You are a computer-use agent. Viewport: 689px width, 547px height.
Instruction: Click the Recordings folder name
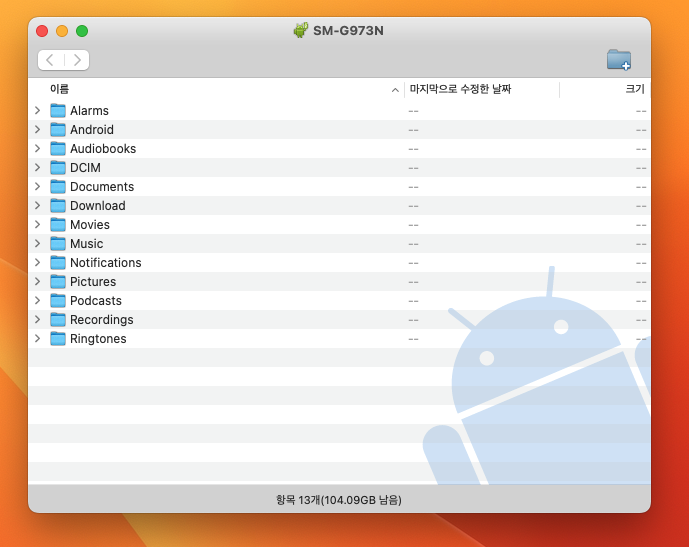pos(102,320)
